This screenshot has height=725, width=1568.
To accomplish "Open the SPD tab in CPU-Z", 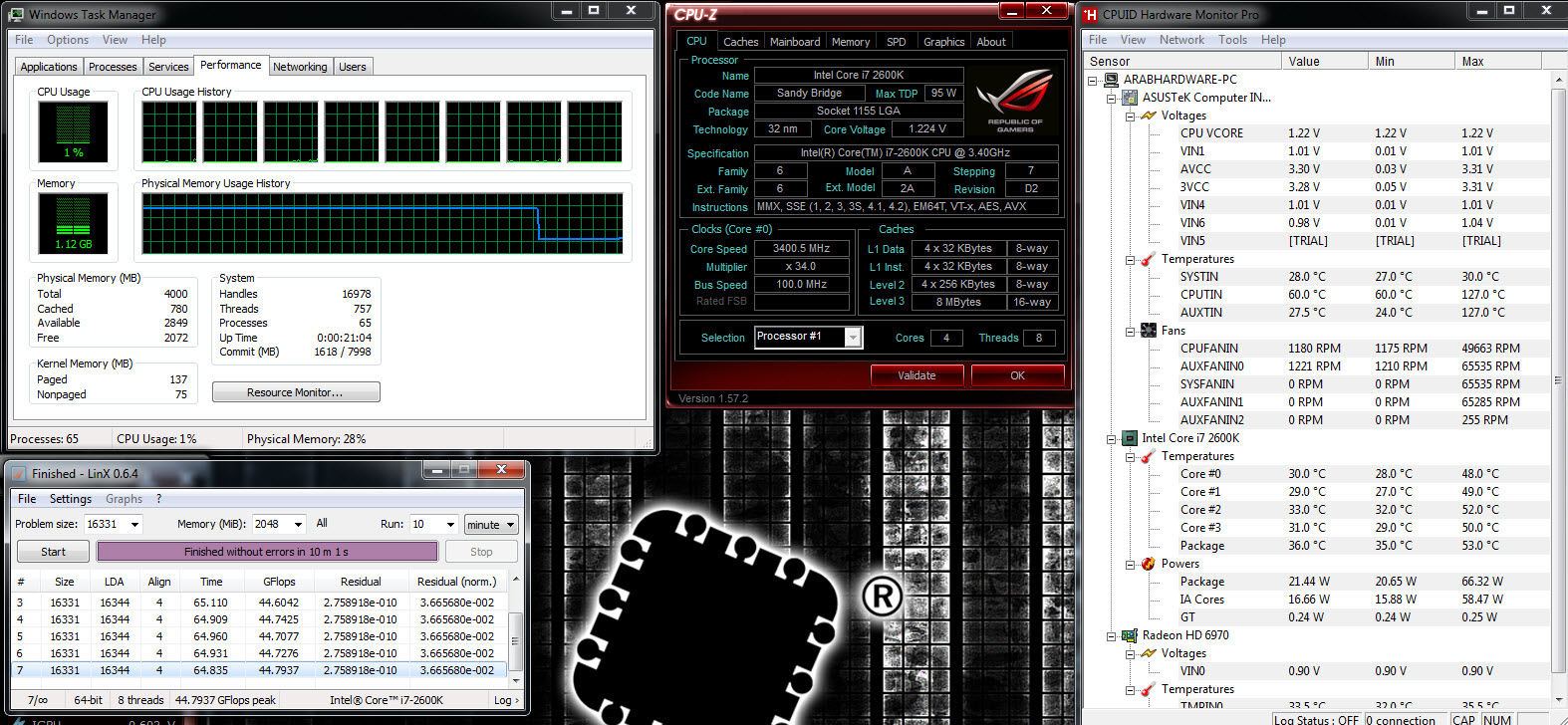I will (897, 42).
